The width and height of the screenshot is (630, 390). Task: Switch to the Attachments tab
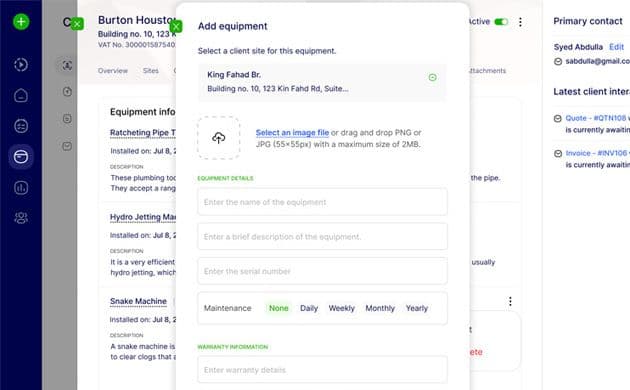[487, 71]
